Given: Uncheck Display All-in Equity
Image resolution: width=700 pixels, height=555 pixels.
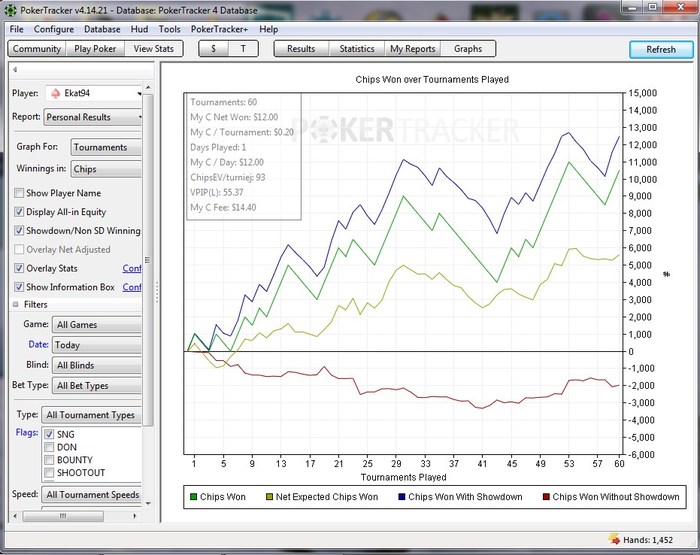Looking at the screenshot, I should (19, 212).
